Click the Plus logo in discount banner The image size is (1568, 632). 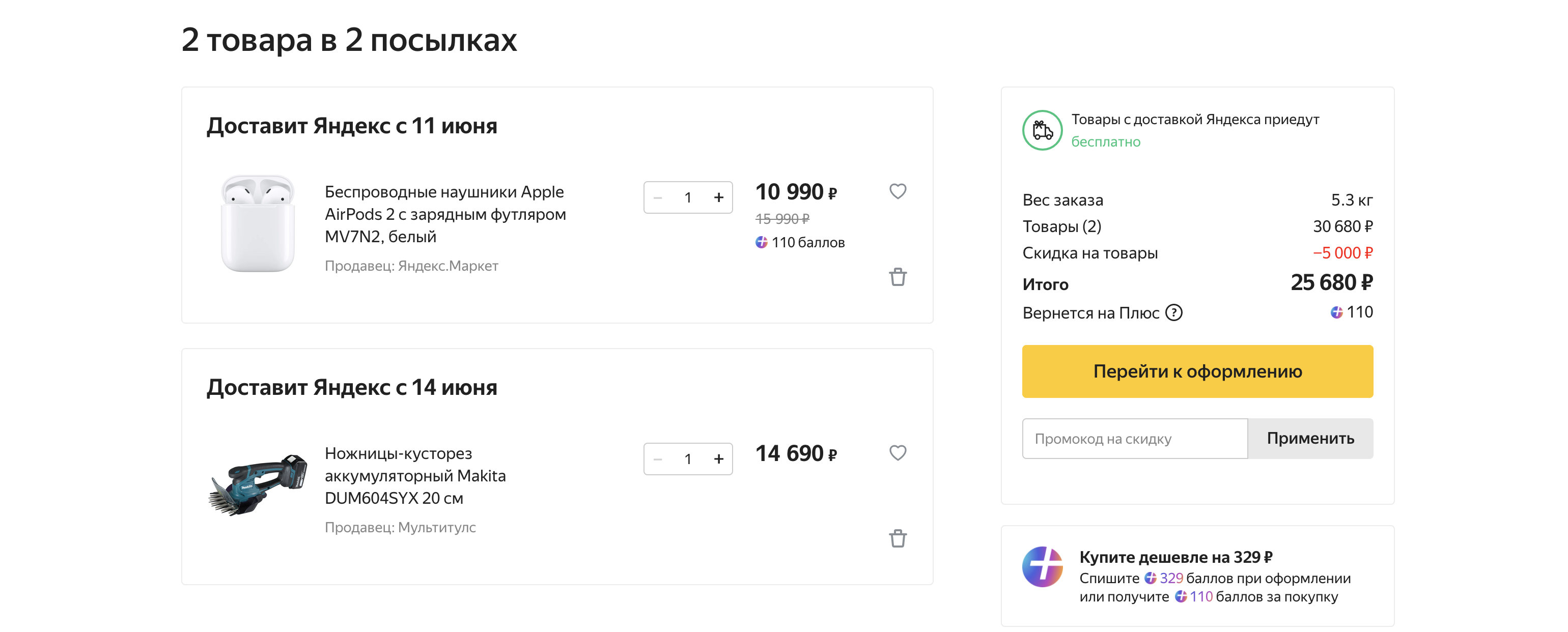click(x=1042, y=566)
